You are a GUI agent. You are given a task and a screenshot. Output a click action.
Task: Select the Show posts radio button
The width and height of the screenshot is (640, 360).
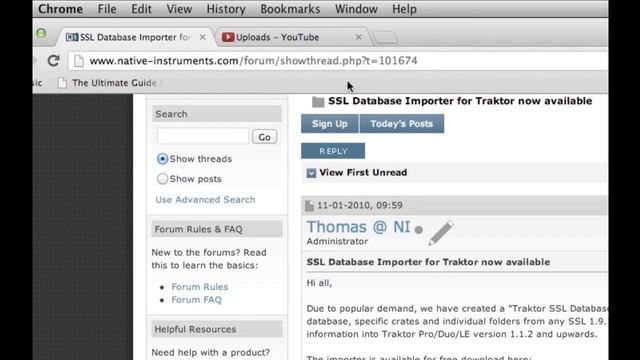coord(162,179)
